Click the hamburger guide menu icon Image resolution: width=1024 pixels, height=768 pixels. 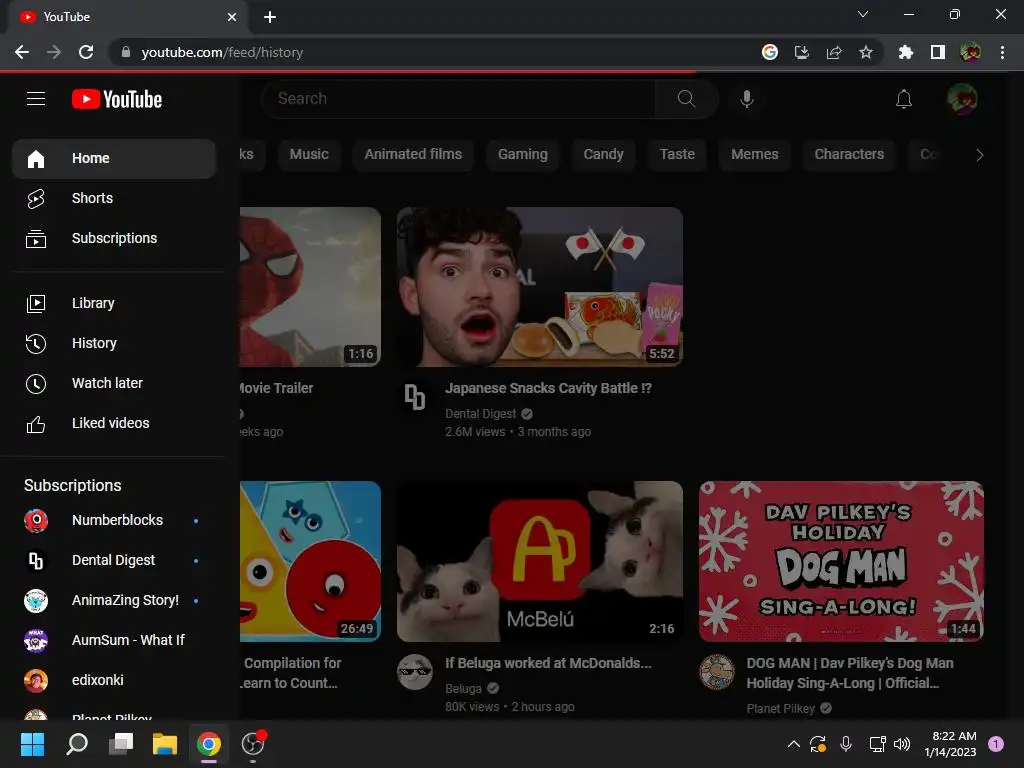click(36, 99)
